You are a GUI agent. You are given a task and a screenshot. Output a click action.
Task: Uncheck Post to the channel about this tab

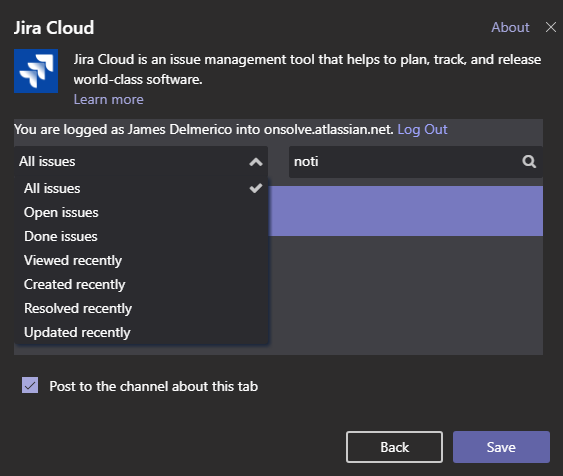coord(30,385)
